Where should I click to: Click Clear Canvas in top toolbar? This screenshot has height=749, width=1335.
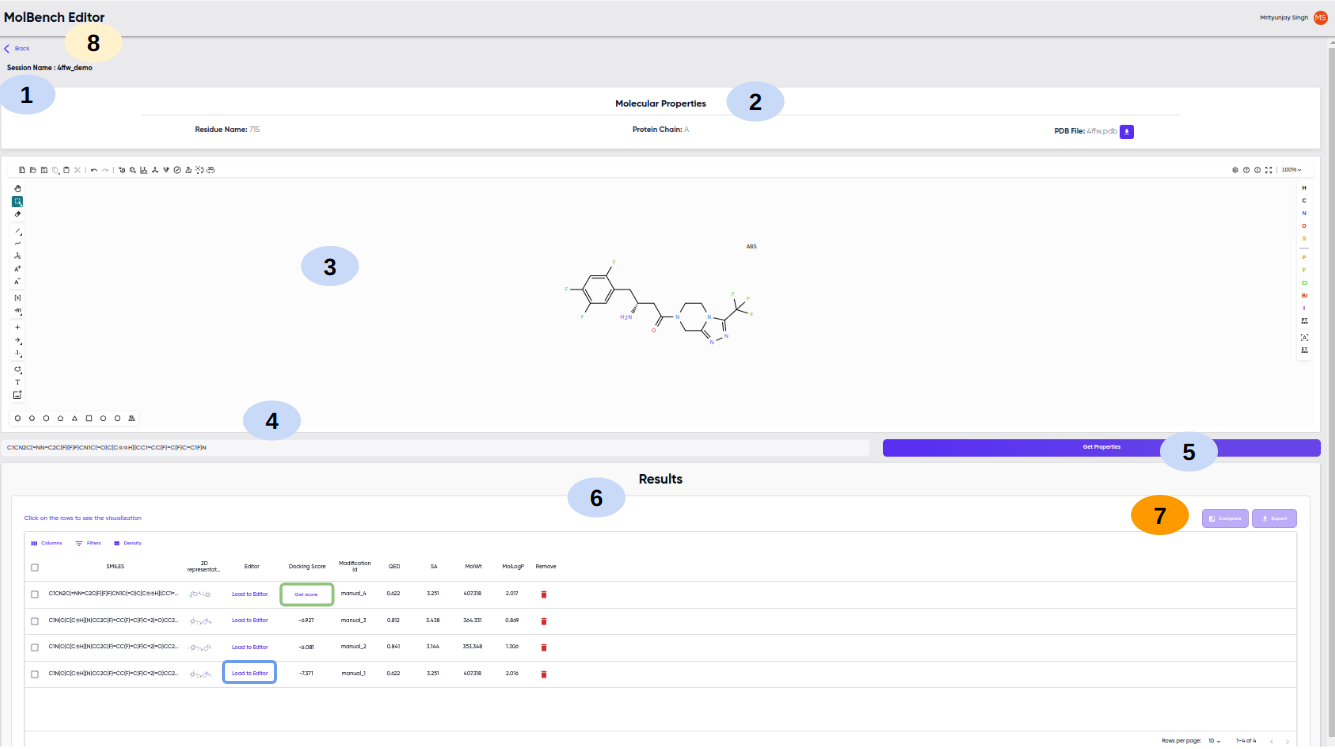click(22, 170)
